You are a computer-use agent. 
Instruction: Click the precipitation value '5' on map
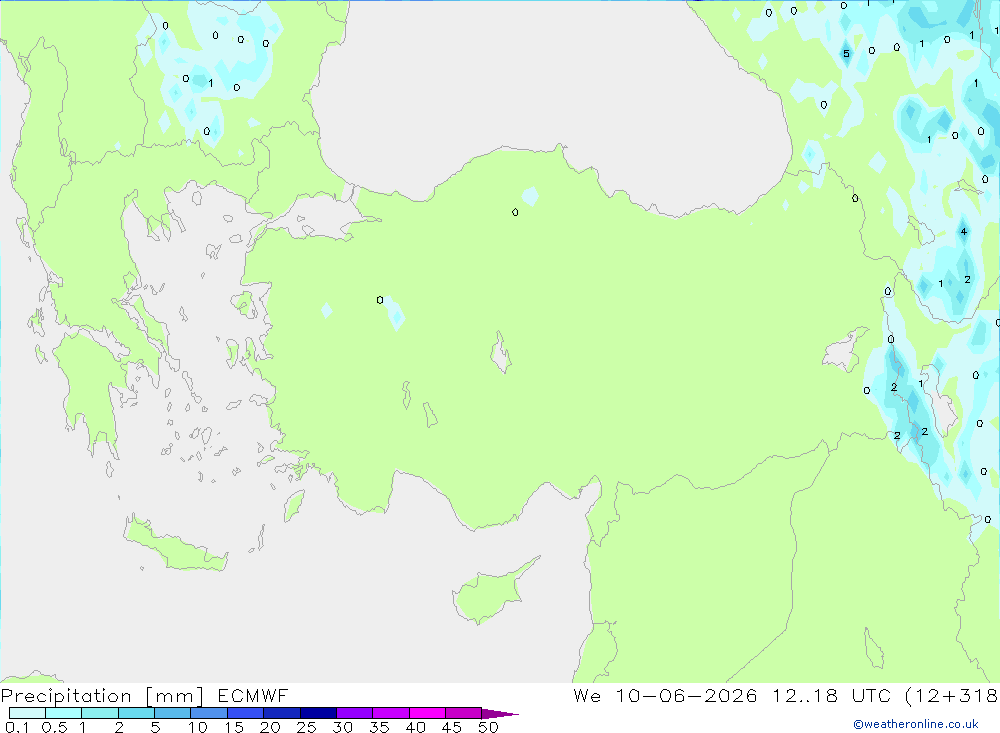[x=846, y=54]
